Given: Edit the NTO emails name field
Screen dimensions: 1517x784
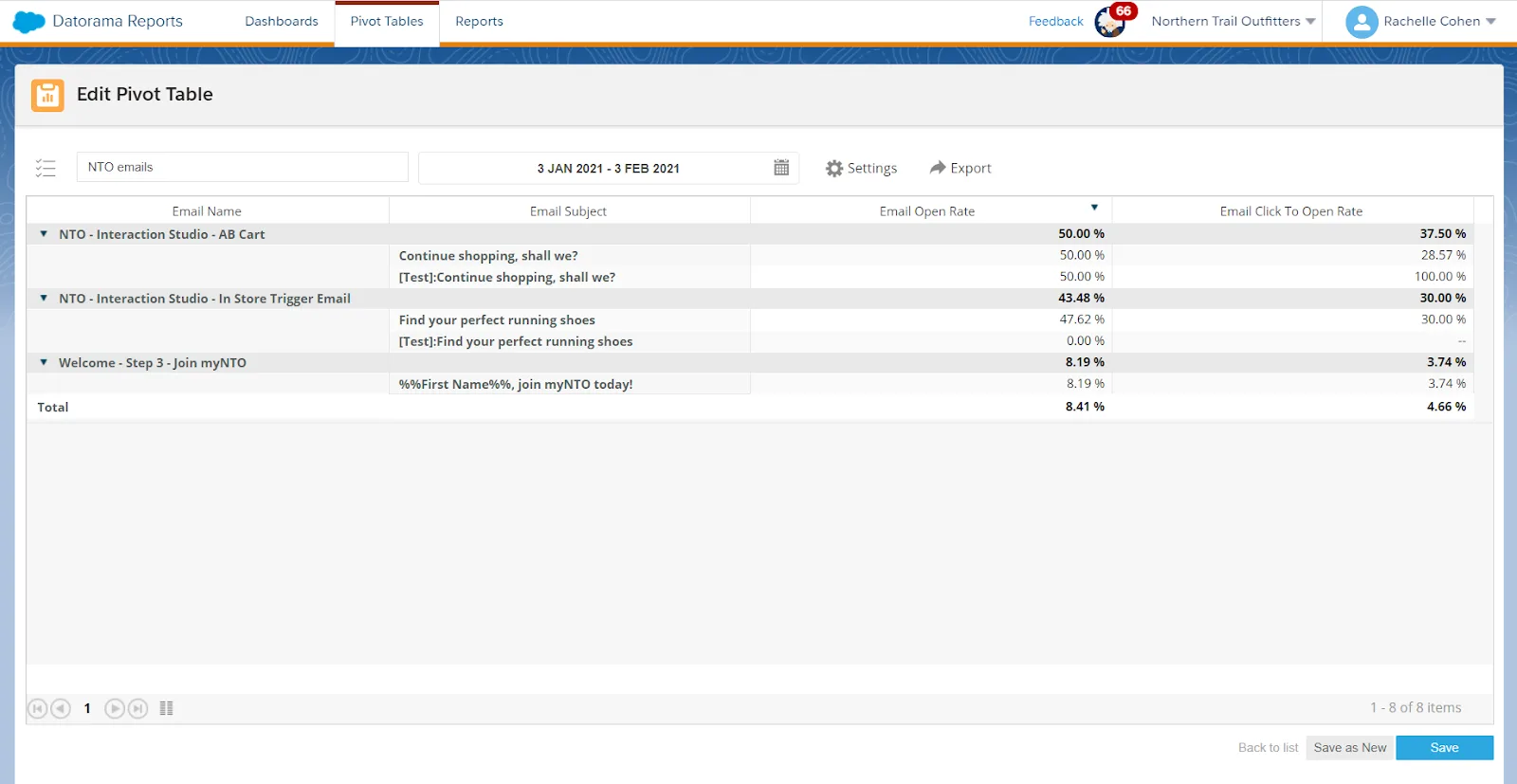Looking at the screenshot, I should click(243, 167).
